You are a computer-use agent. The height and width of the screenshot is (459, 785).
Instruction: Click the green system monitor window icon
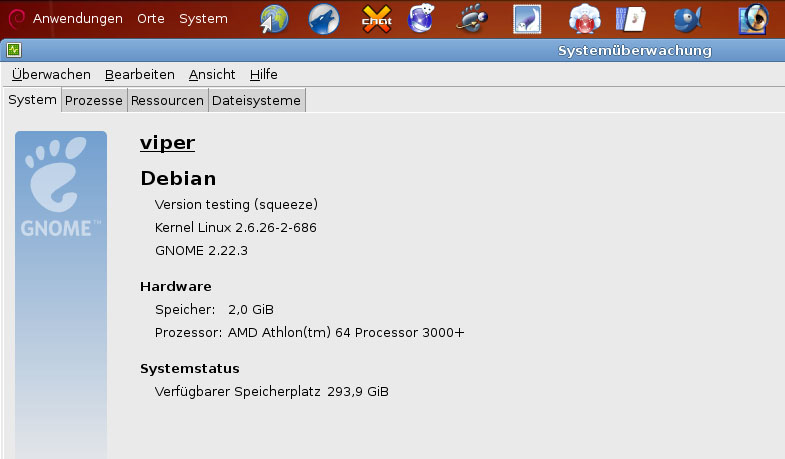pyautogui.click(x=14, y=50)
